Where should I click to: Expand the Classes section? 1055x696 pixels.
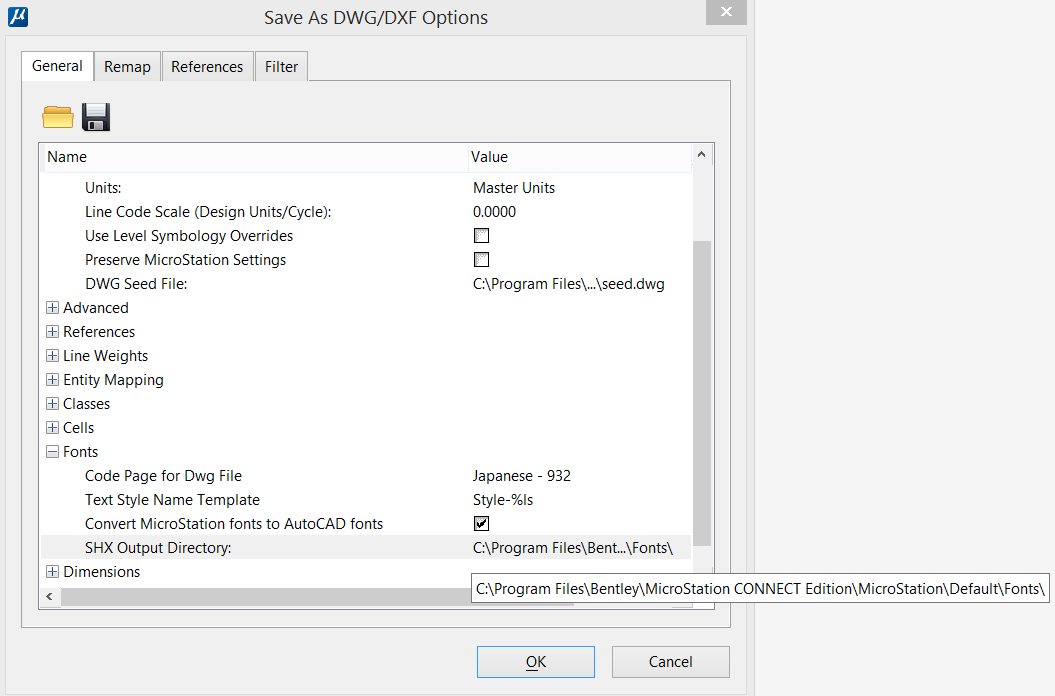(52, 404)
